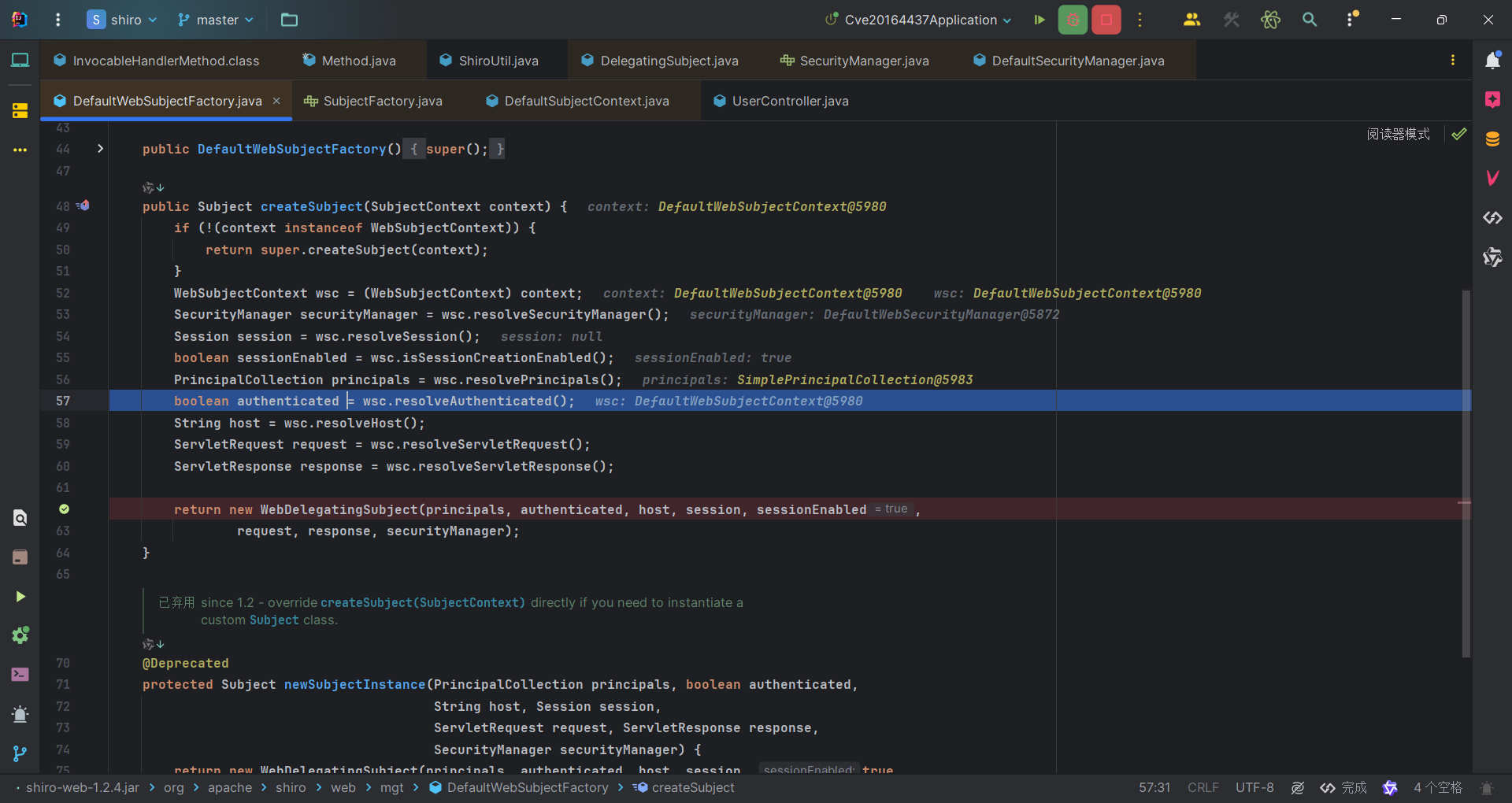Change UTF-8 file encoding
Image resolution: width=1512 pixels, height=803 pixels.
coord(1254,788)
